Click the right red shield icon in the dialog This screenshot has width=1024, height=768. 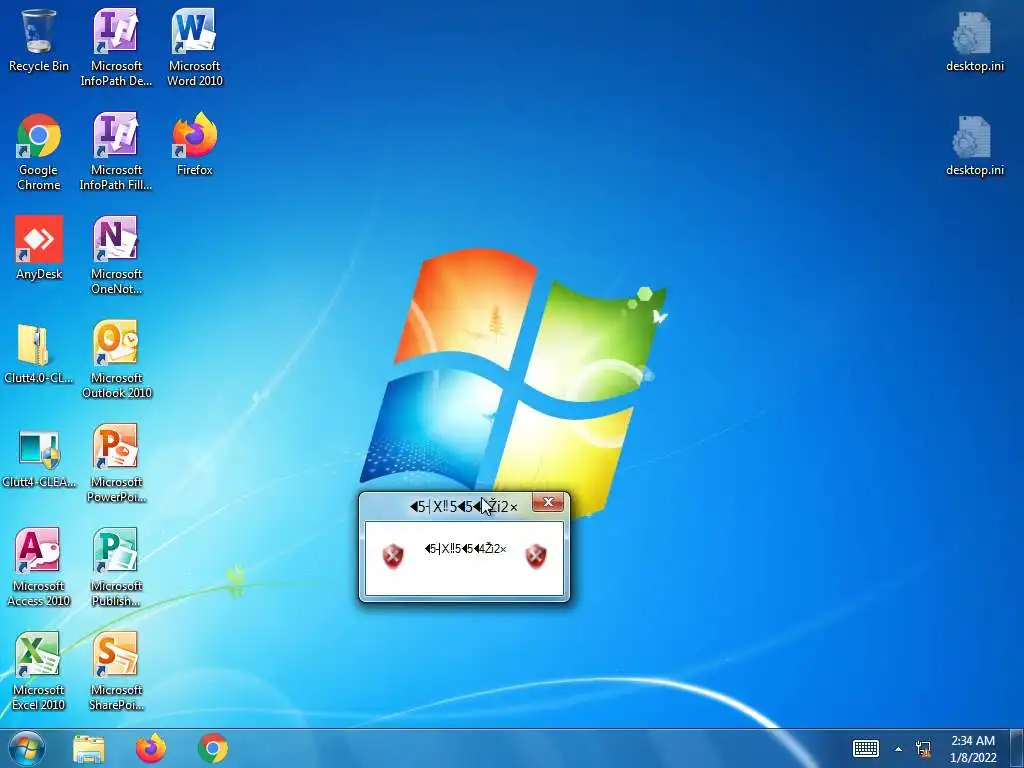coord(536,556)
